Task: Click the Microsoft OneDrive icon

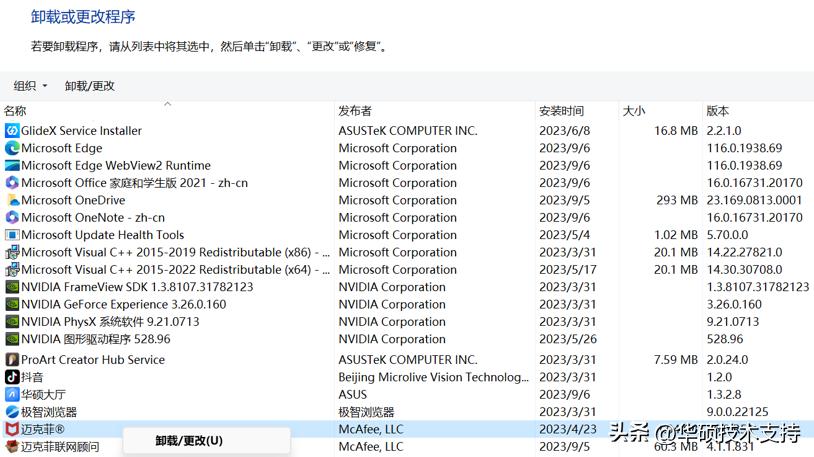Action: (x=12, y=200)
